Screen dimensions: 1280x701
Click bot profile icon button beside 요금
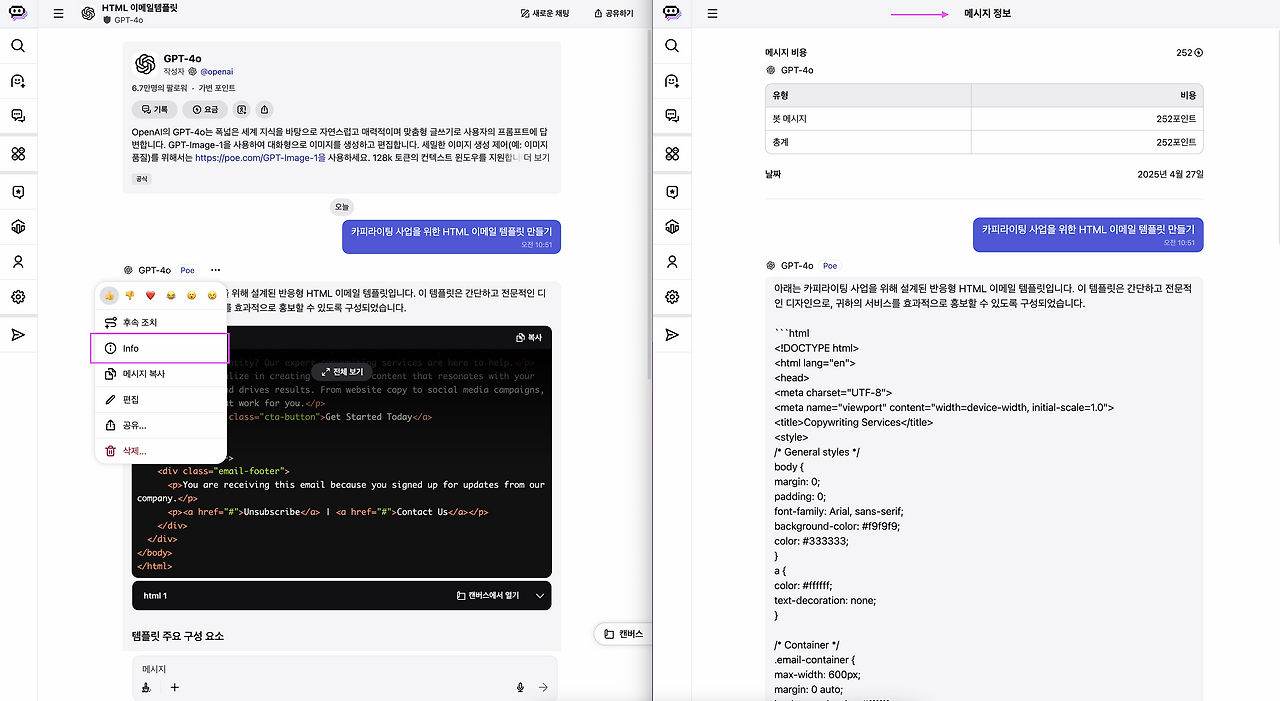coord(243,109)
